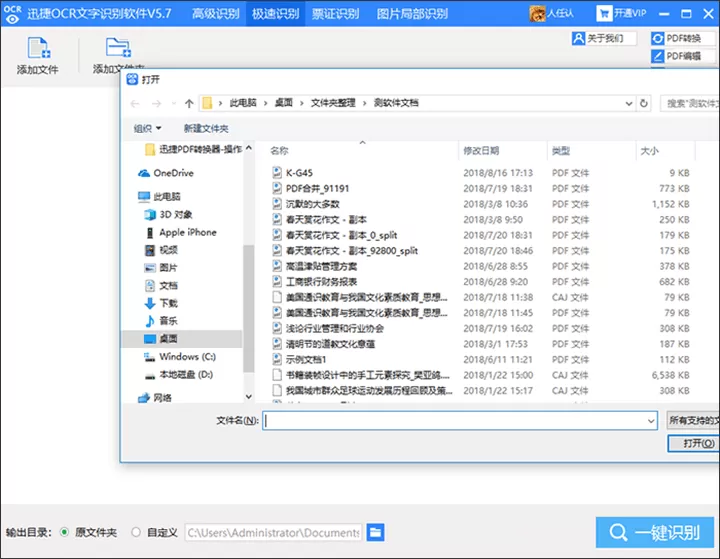Sort files by 修改日期 column header
This screenshot has width=720, height=559.
[481, 151]
